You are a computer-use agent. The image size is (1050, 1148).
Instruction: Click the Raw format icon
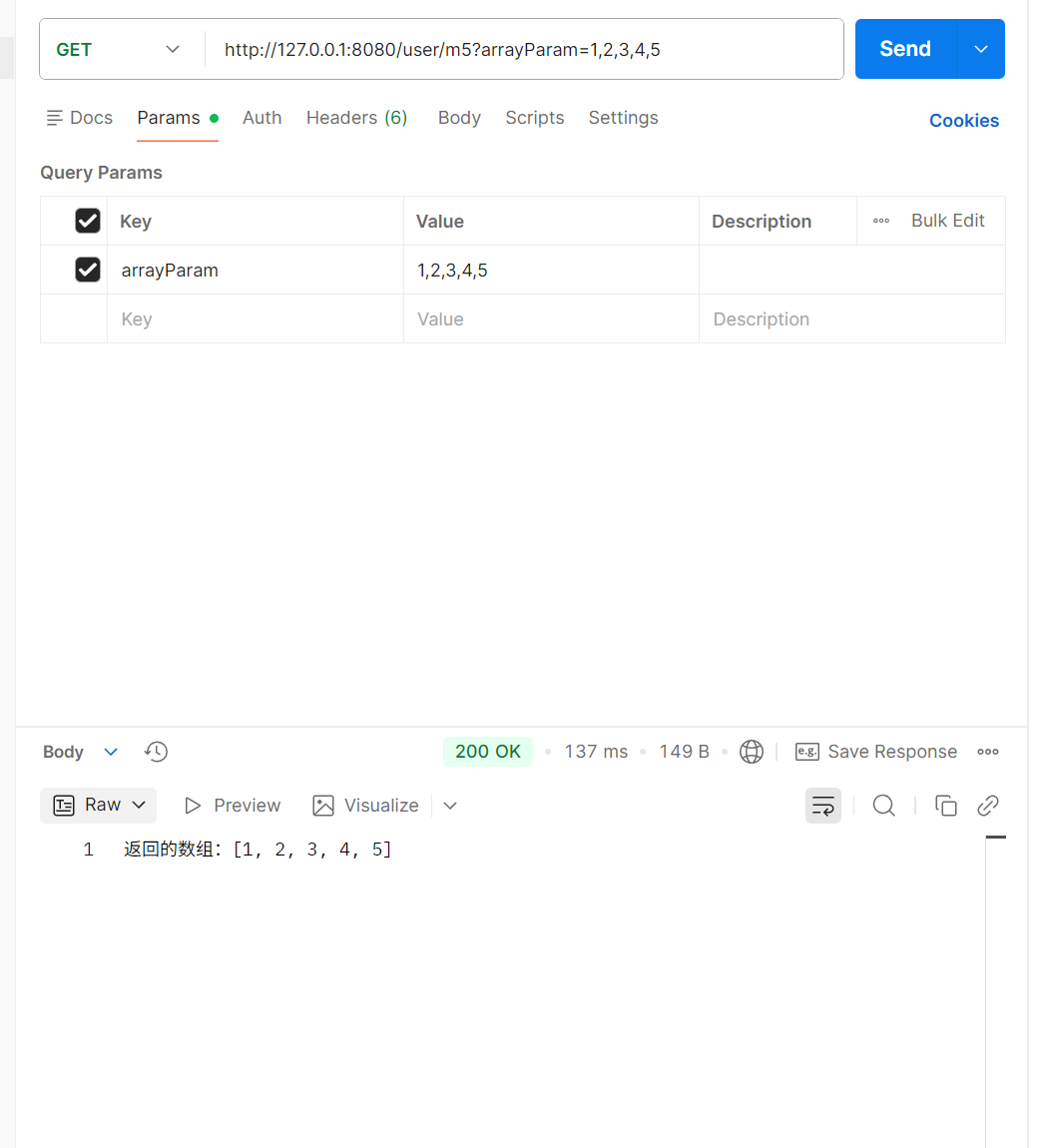[x=64, y=806]
